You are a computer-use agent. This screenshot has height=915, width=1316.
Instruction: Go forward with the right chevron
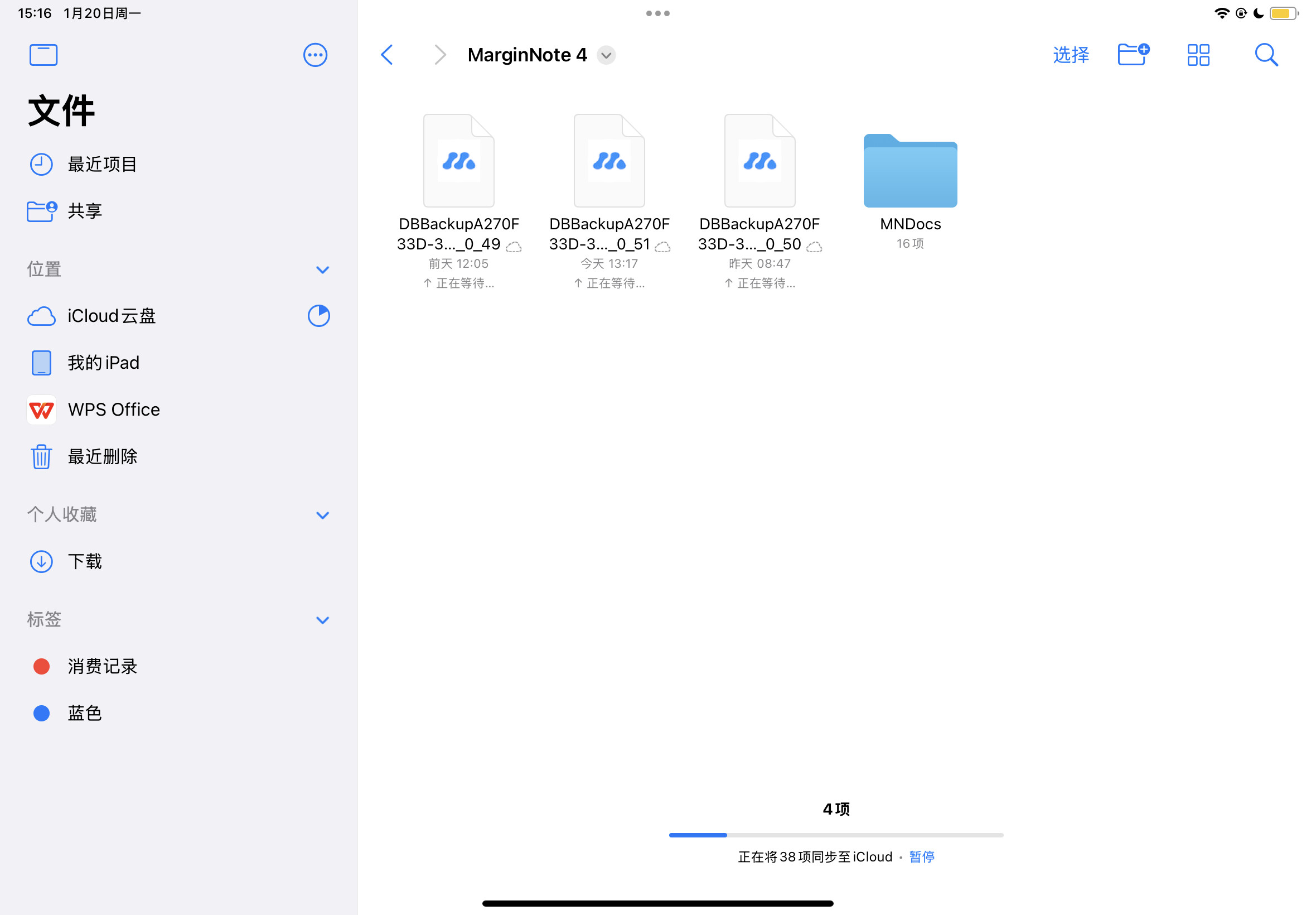439,55
